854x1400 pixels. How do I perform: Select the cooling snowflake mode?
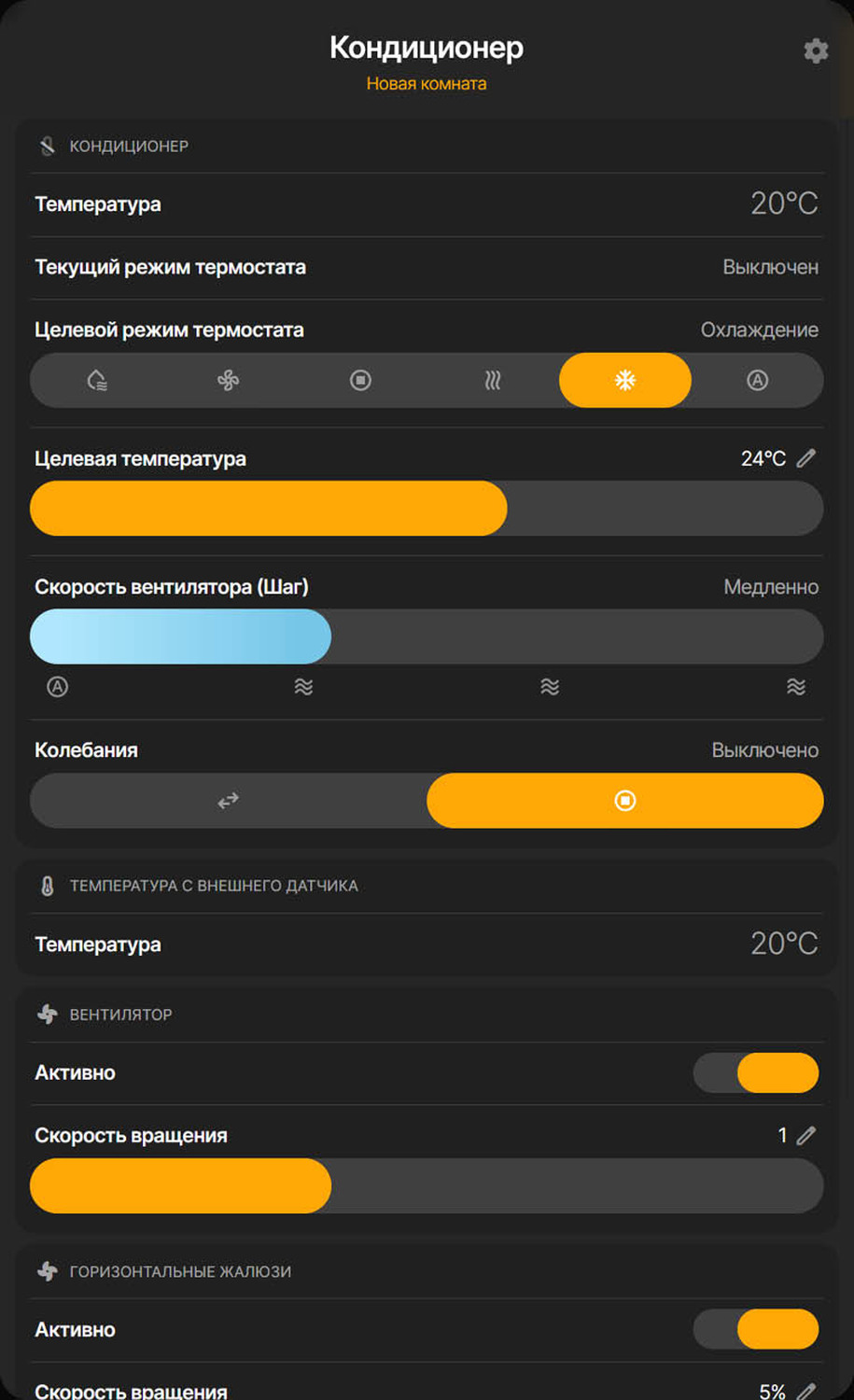tap(625, 380)
